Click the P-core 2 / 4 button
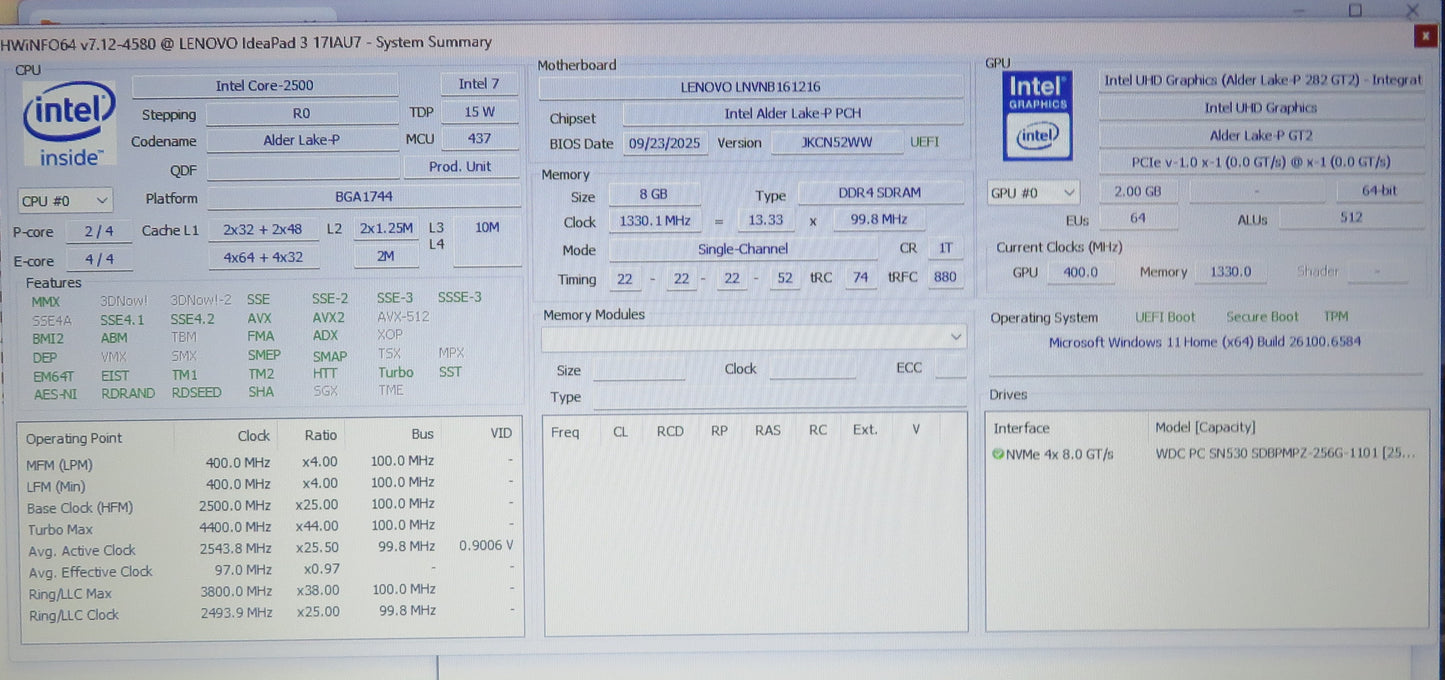The height and width of the screenshot is (680, 1445). (x=98, y=231)
